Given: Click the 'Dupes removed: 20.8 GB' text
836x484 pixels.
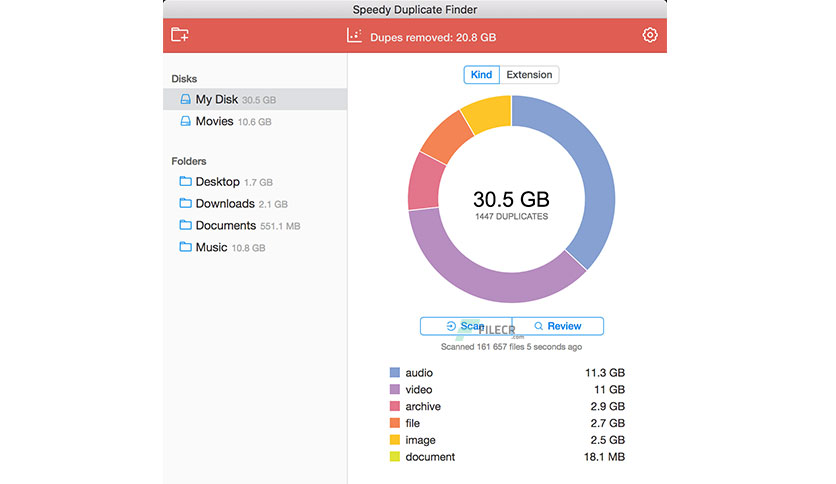Looking at the screenshot, I should [433, 37].
